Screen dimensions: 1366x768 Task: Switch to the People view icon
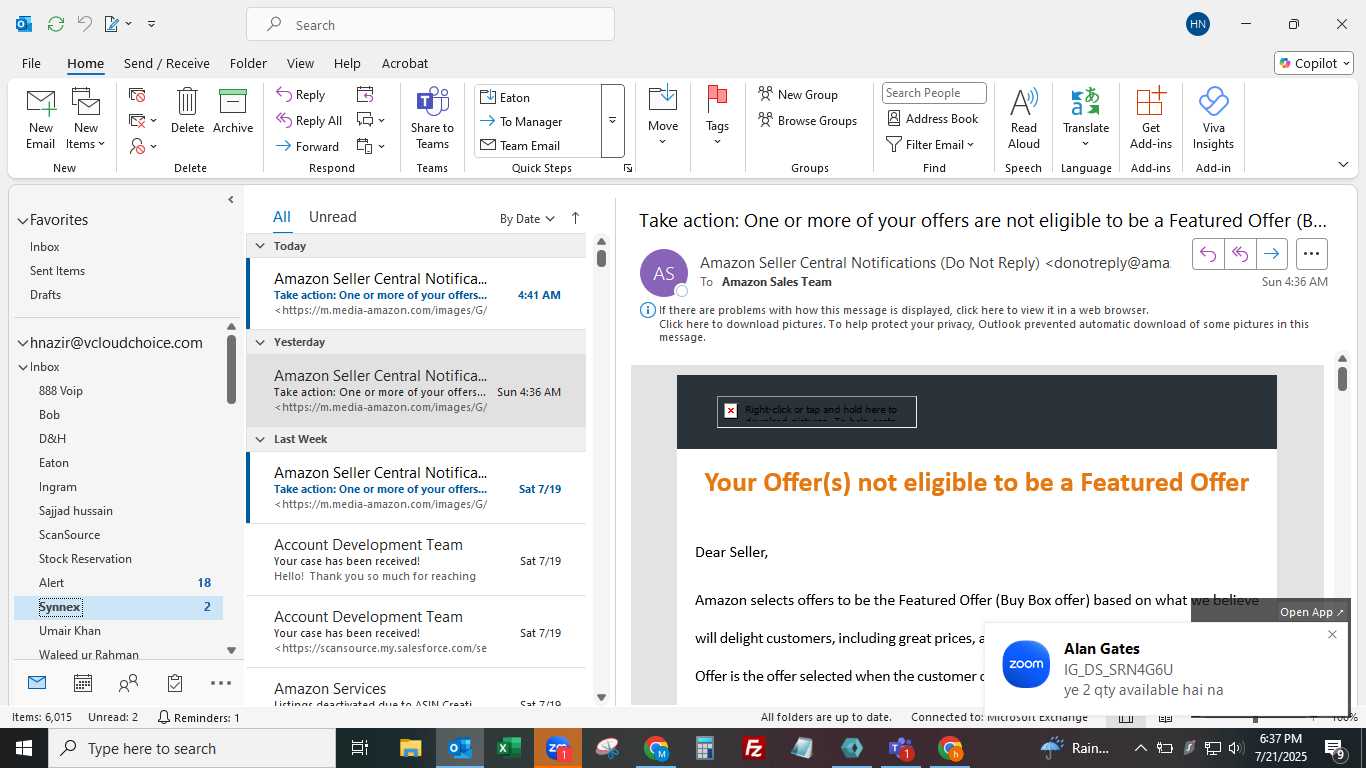tap(129, 683)
